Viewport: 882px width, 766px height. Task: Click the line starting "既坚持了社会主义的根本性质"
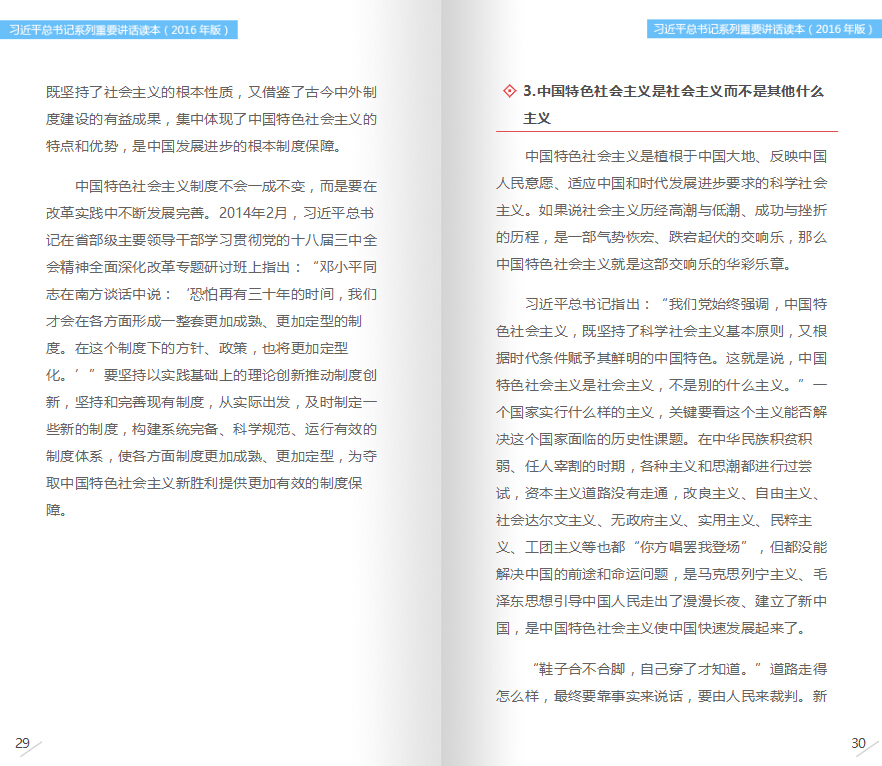coord(212,92)
